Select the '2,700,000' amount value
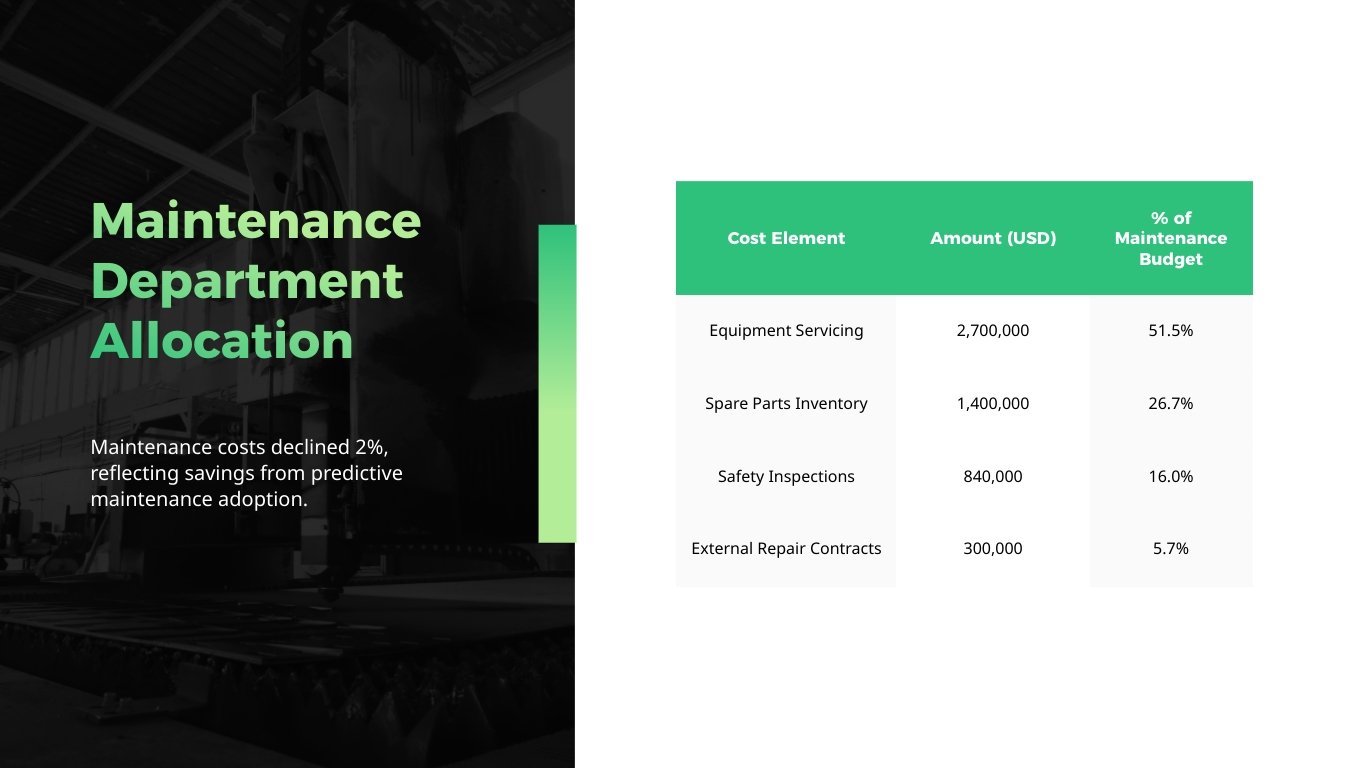The height and width of the screenshot is (768, 1366). click(x=993, y=330)
